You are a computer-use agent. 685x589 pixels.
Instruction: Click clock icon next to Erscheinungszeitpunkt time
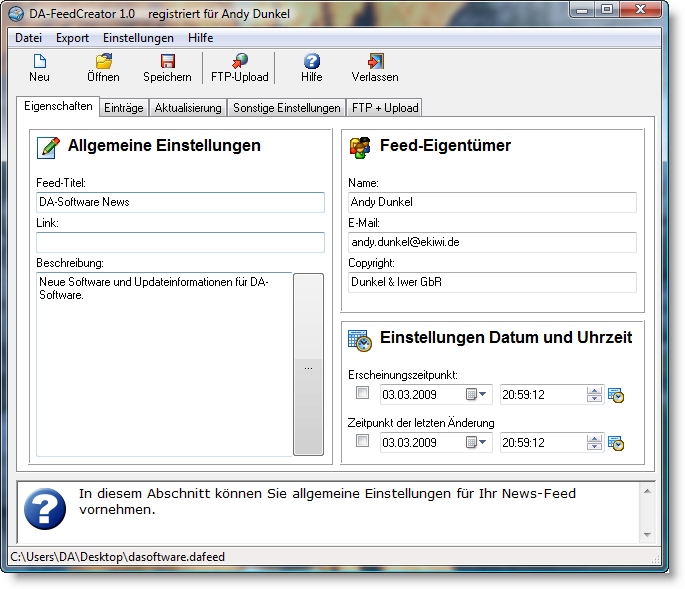pos(616,395)
